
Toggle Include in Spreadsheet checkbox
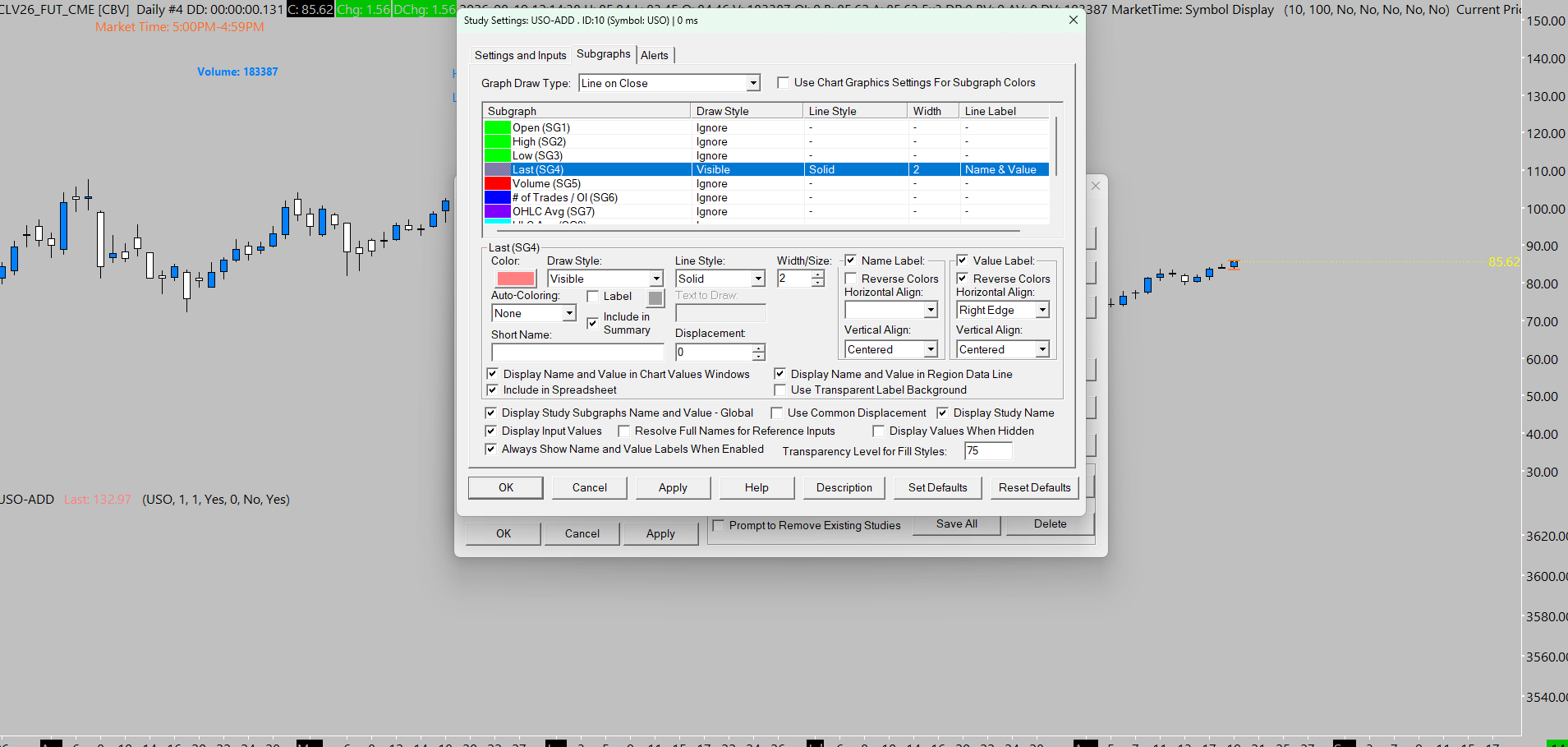(493, 390)
